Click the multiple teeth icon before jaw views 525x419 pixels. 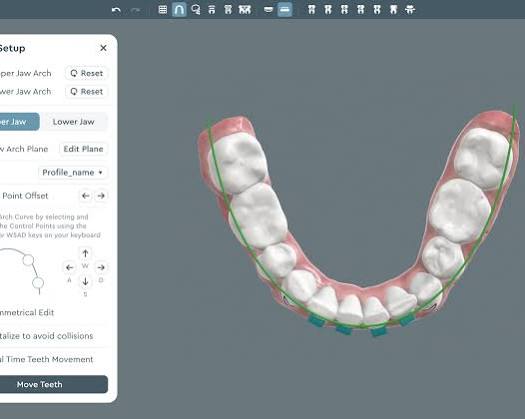click(245, 9)
